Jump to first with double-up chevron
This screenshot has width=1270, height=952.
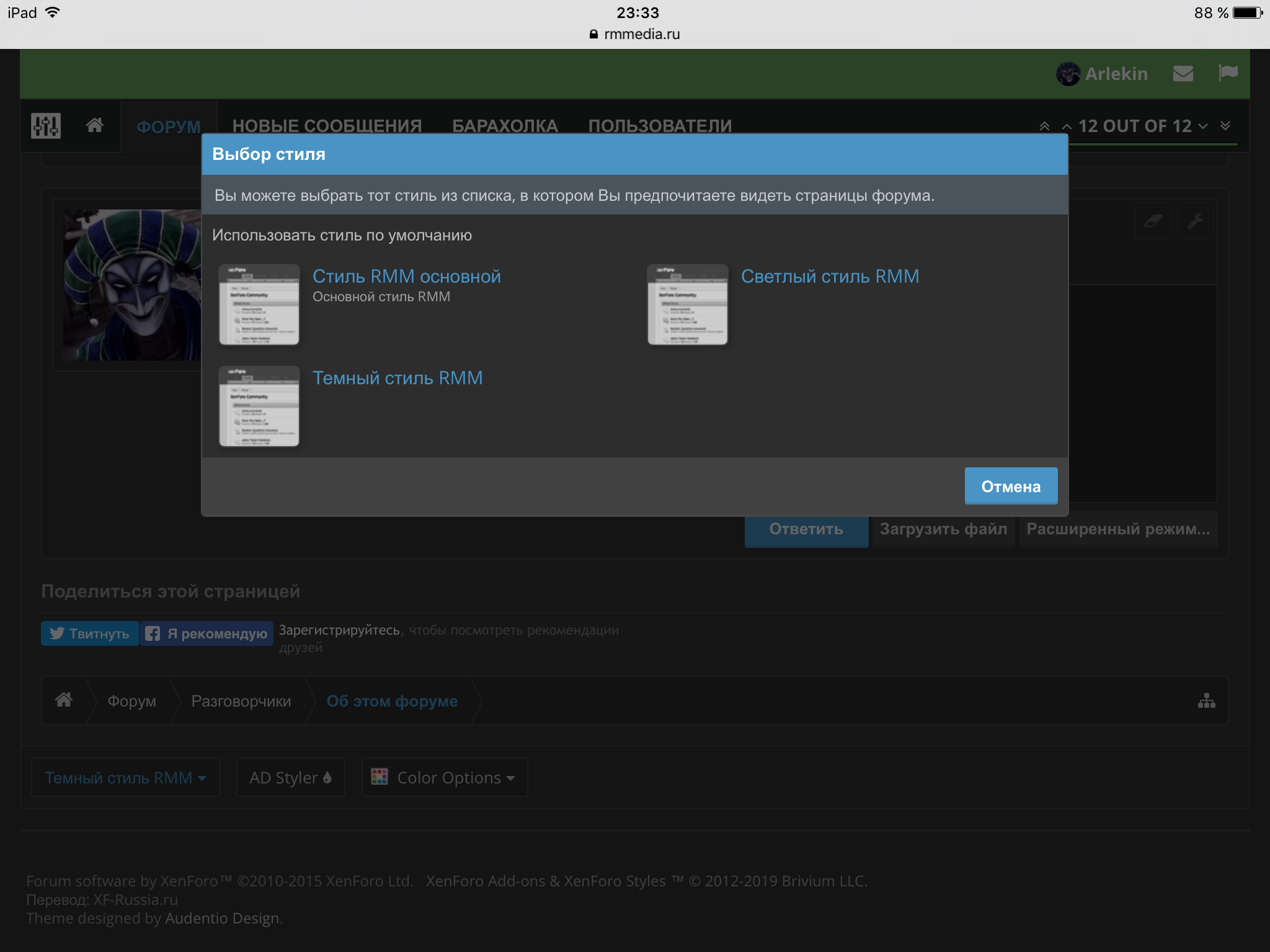click(1044, 126)
